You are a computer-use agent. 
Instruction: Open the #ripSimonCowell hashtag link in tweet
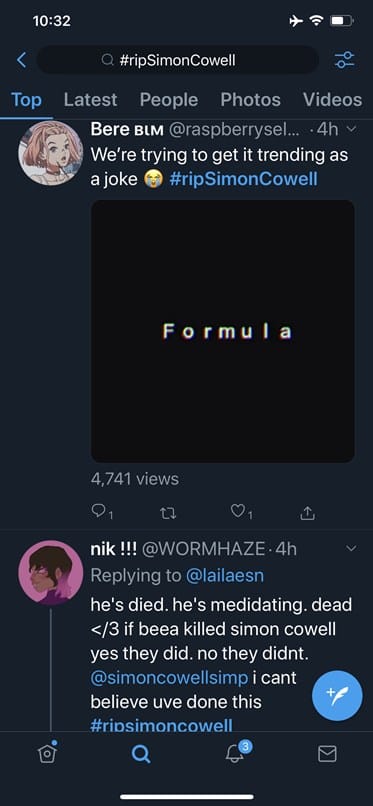243,179
